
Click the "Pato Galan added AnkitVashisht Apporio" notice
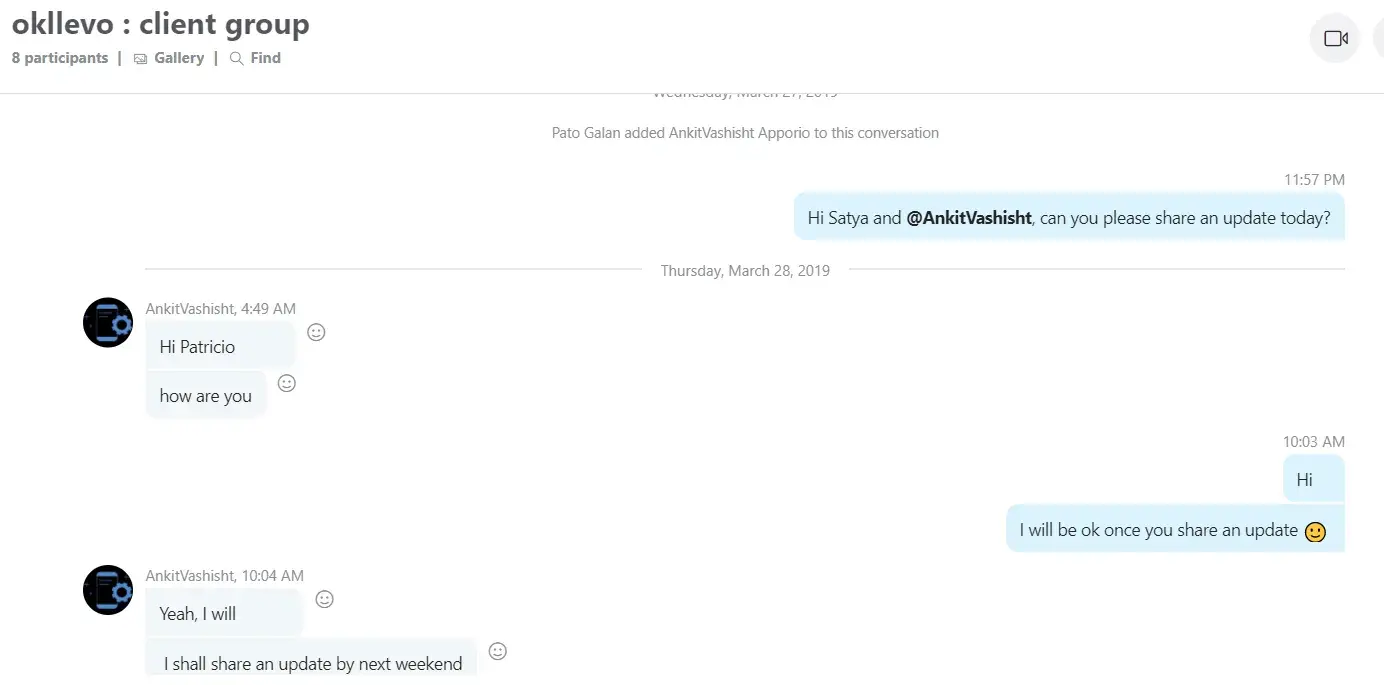click(x=745, y=132)
